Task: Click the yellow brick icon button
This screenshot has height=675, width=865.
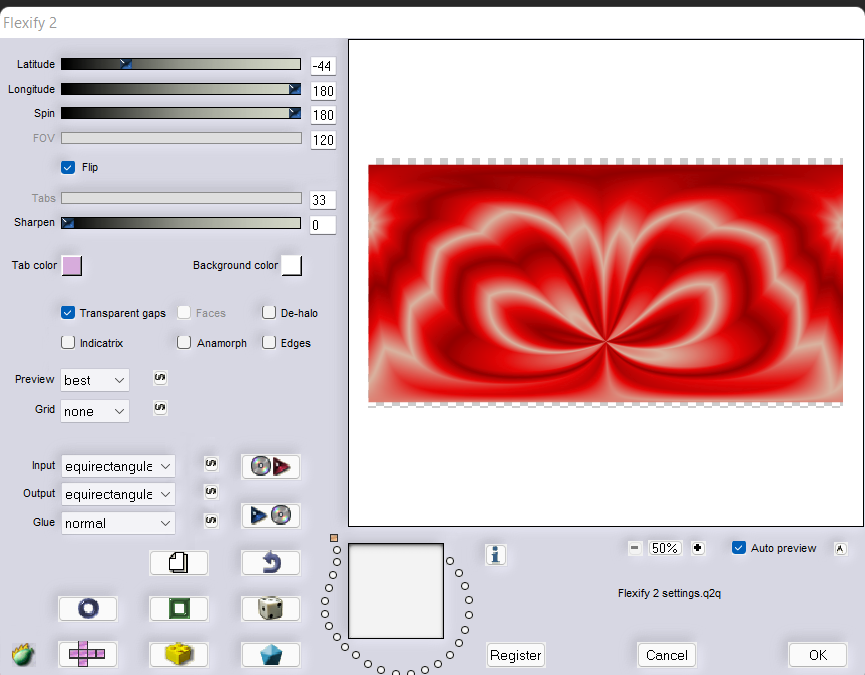Action: [179, 654]
